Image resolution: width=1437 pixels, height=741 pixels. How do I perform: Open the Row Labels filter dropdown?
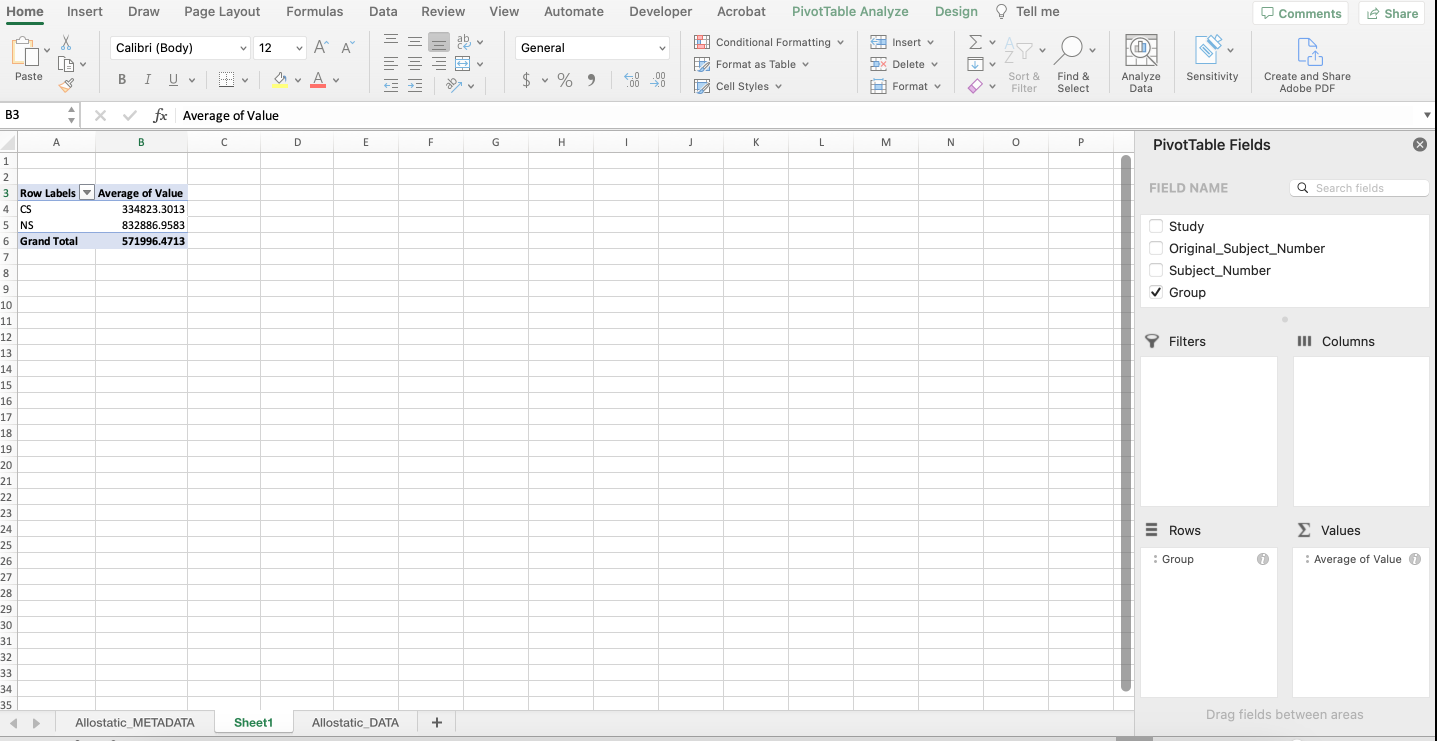(x=86, y=193)
